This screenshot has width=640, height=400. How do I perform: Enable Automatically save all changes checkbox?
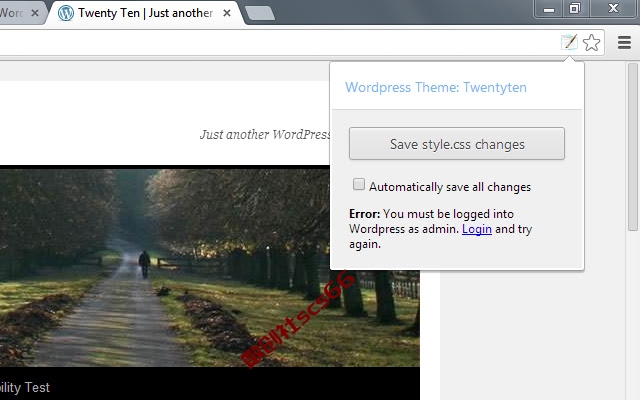[x=359, y=184]
